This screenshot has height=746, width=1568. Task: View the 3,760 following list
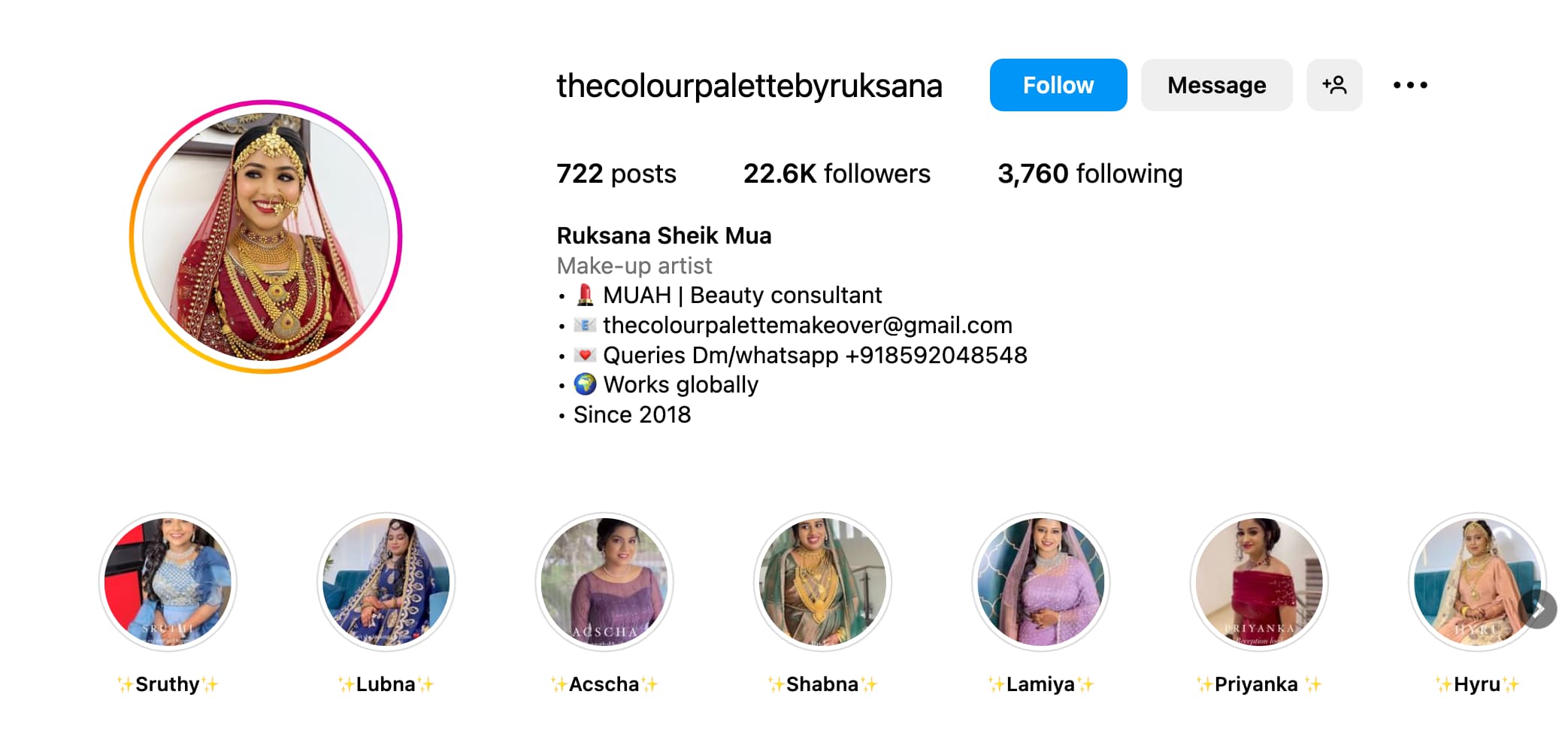click(x=1090, y=174)
